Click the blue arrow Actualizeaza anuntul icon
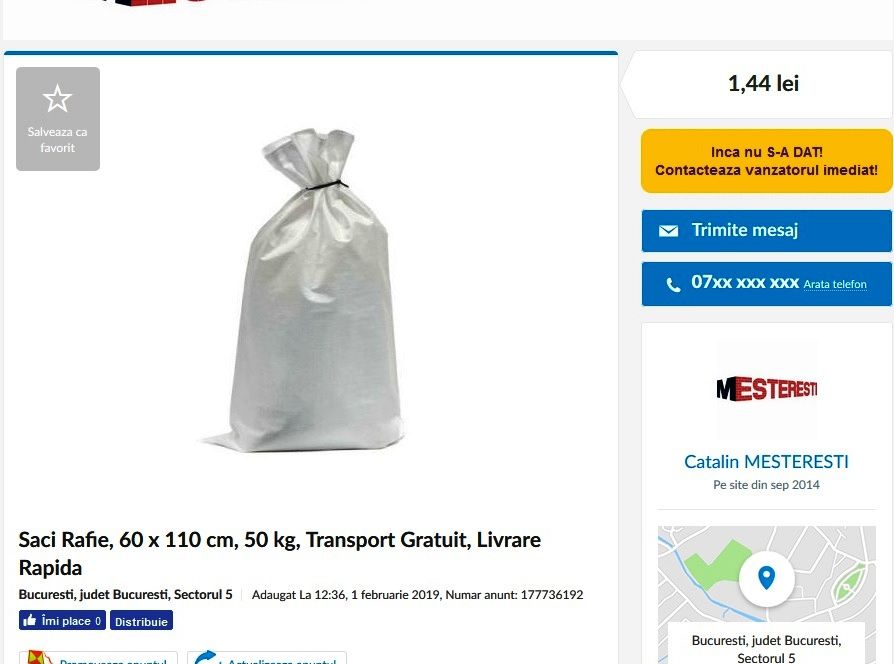 (x=206, y=658)
